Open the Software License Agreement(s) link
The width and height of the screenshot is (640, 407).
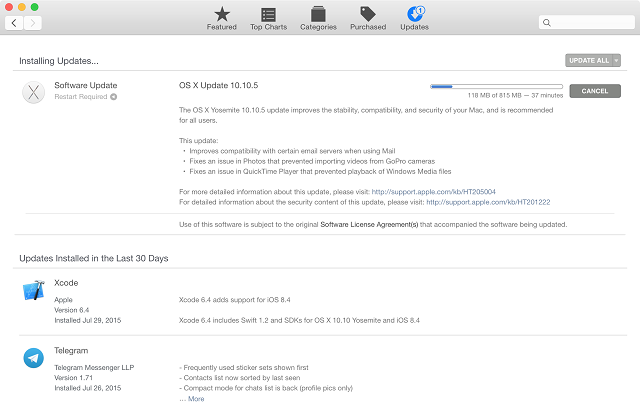point(369,225)
